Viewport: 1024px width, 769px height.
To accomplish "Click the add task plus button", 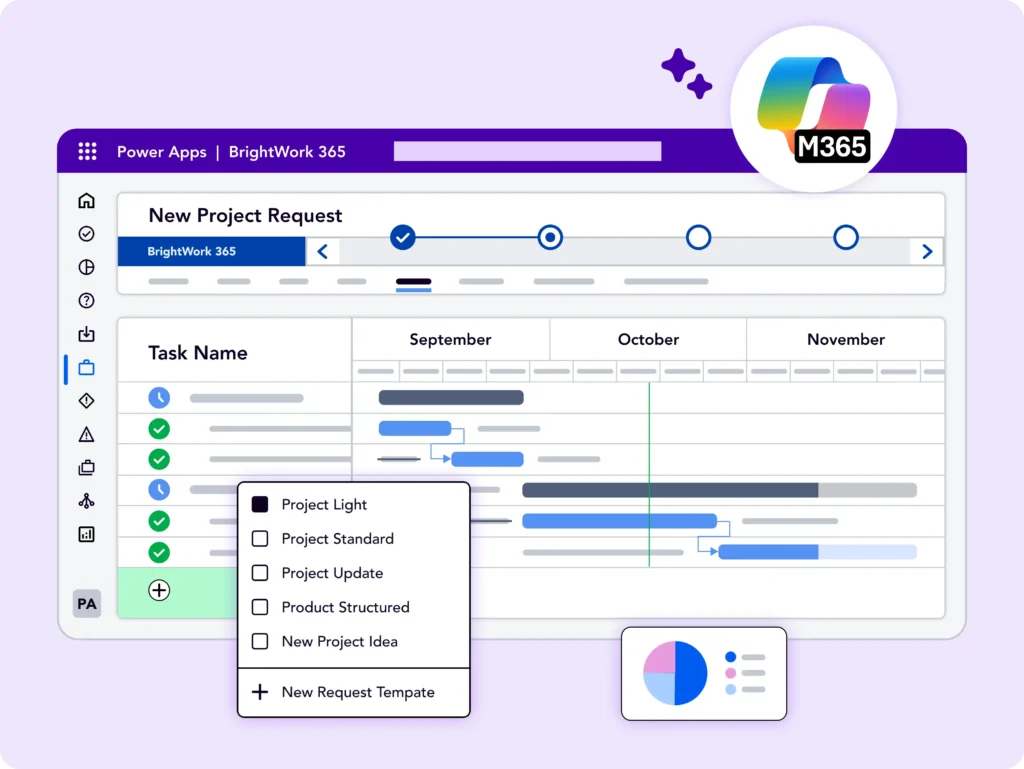I will tap(159, 590).
